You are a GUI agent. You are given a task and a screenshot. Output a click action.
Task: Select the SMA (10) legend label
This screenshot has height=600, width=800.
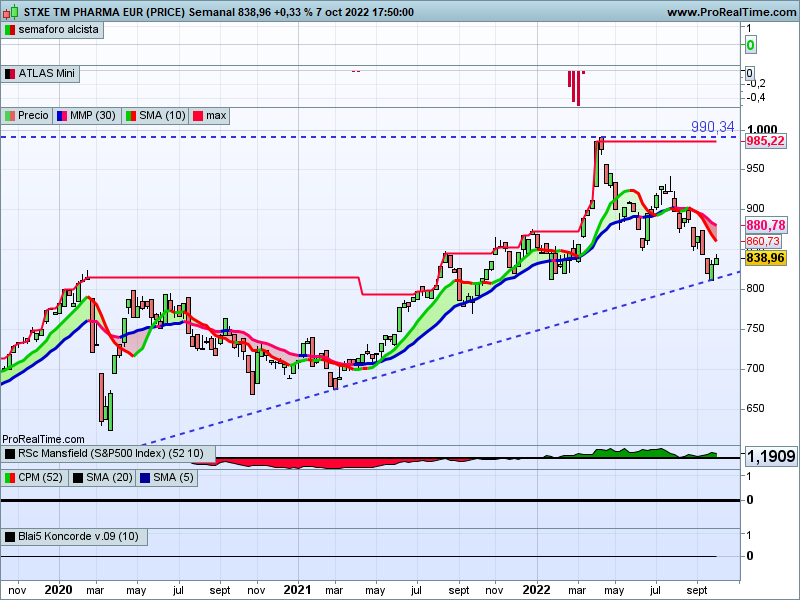click(x=162, y=116)
